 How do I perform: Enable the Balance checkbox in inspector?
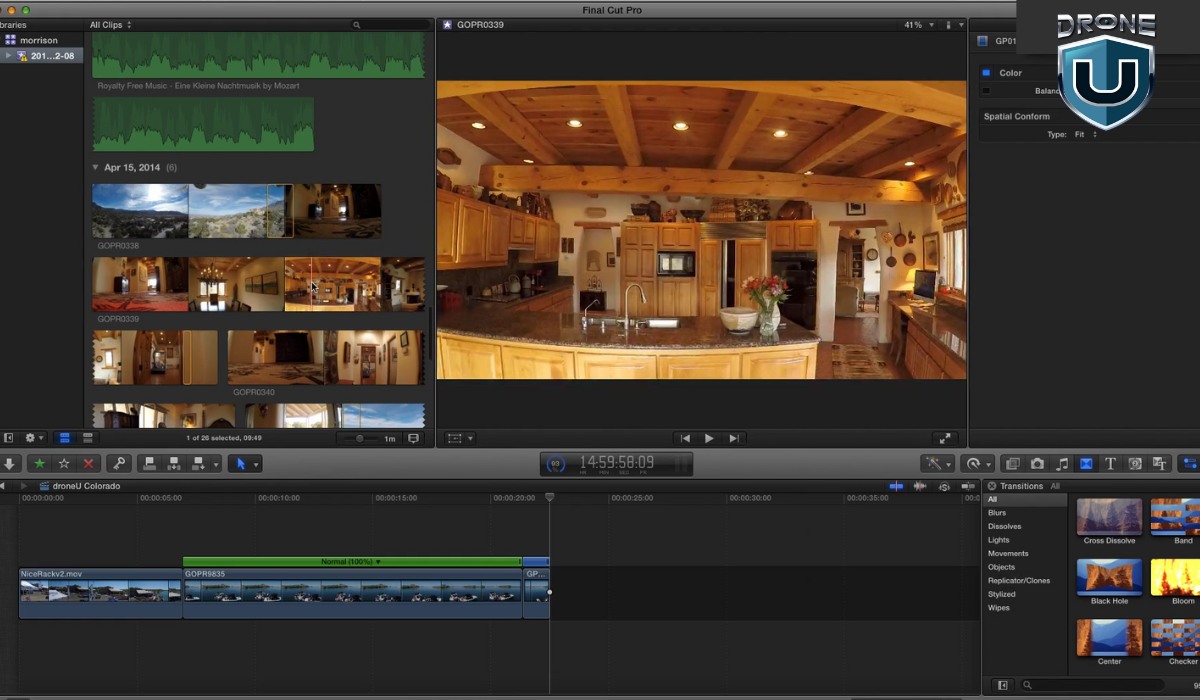click(986, 91)
